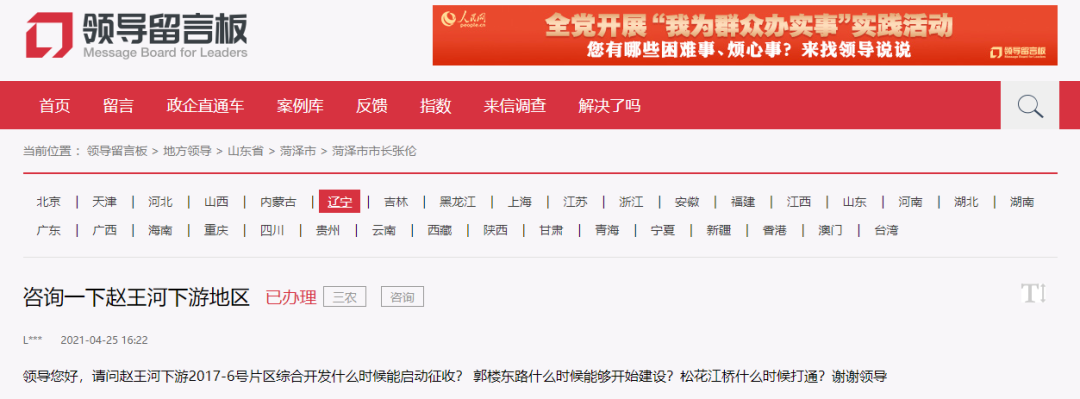Select 河北 in the province list
The height and width of the screenshot is (399, 1080).
tap(160, 202)
